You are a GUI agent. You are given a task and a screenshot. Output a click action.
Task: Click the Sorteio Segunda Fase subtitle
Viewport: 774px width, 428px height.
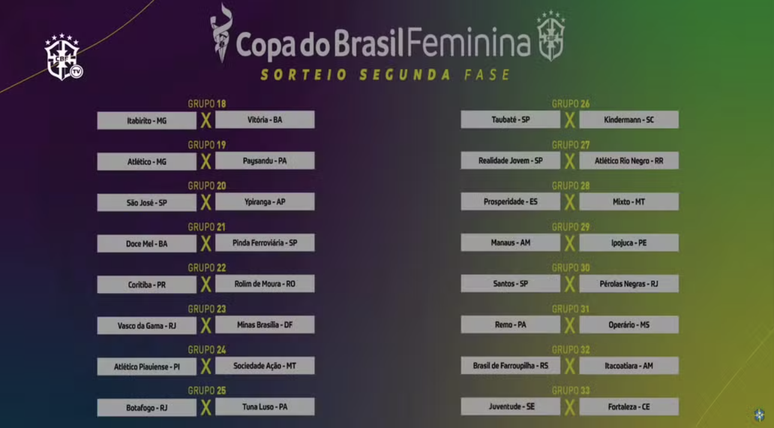pos(385,75)
